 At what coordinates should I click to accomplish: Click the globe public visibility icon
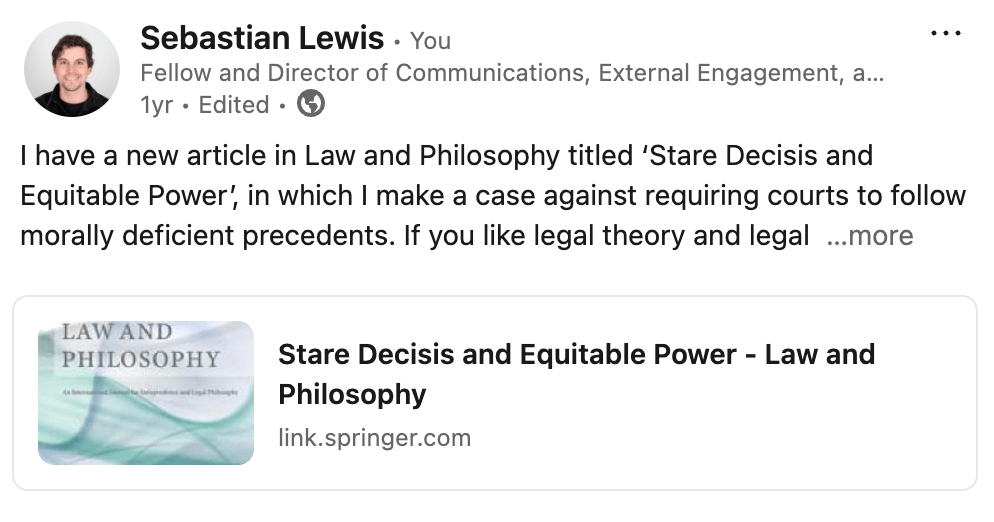click(311, 104)
